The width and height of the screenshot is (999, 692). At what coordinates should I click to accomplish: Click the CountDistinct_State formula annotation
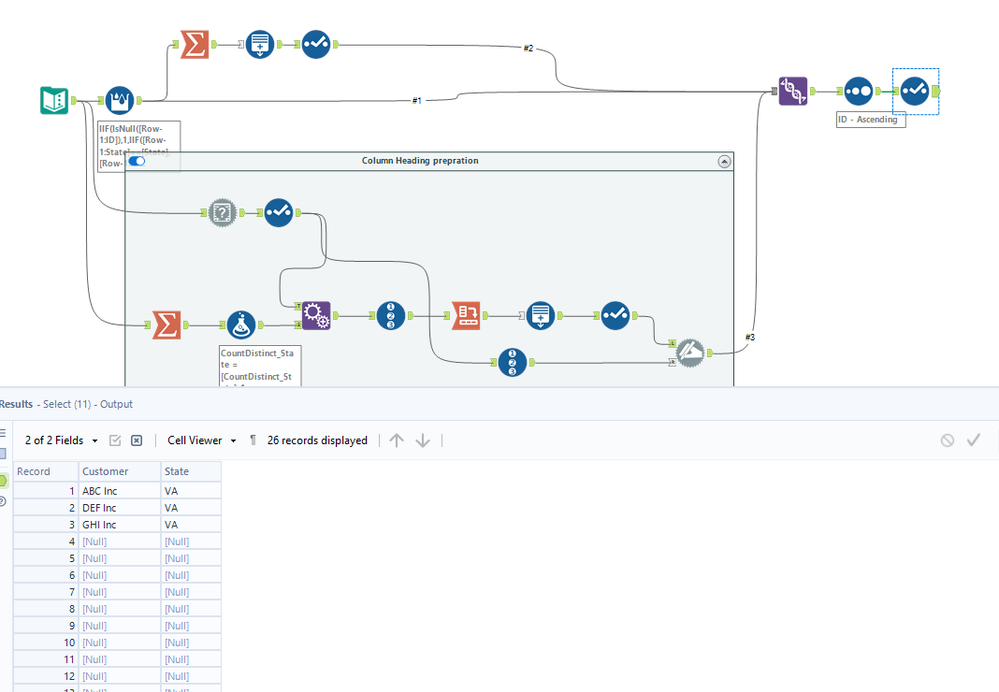coord(259,366)
